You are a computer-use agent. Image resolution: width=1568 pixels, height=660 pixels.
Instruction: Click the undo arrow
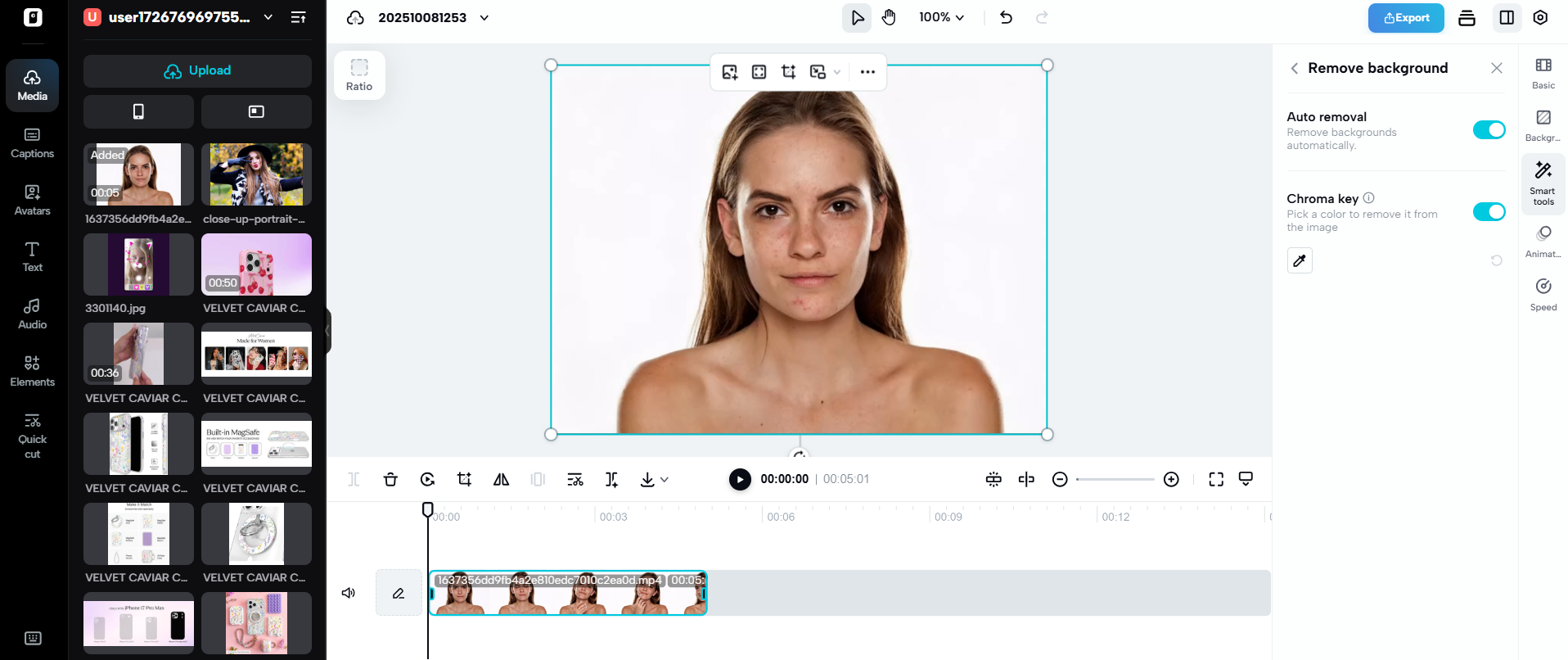(1006, 17)
